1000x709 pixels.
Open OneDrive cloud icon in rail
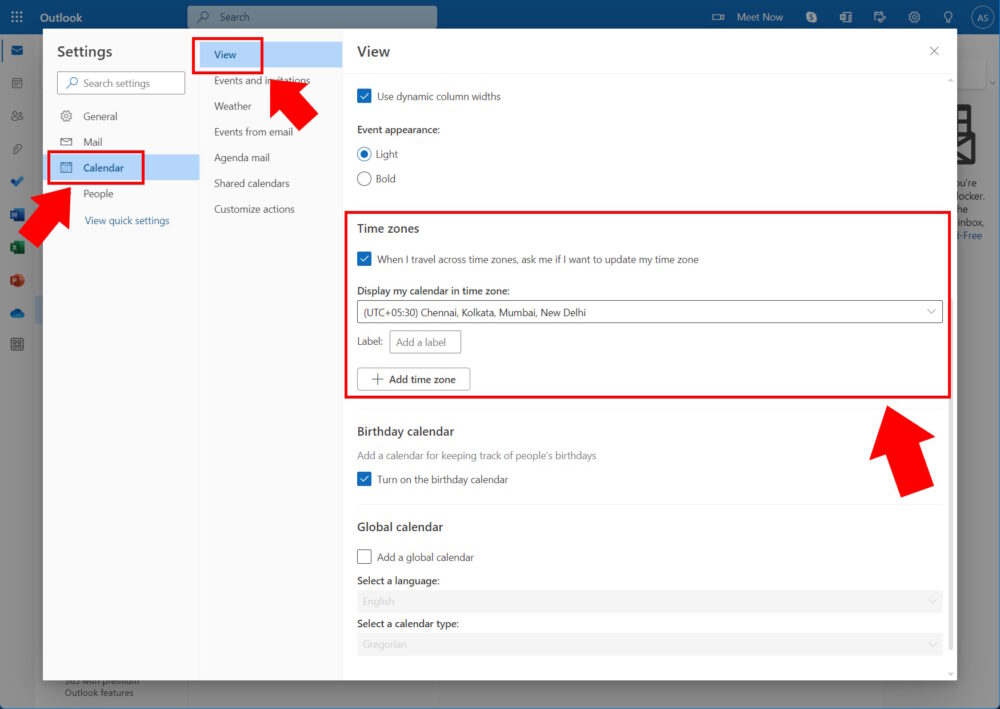click(x=17, y=312)
